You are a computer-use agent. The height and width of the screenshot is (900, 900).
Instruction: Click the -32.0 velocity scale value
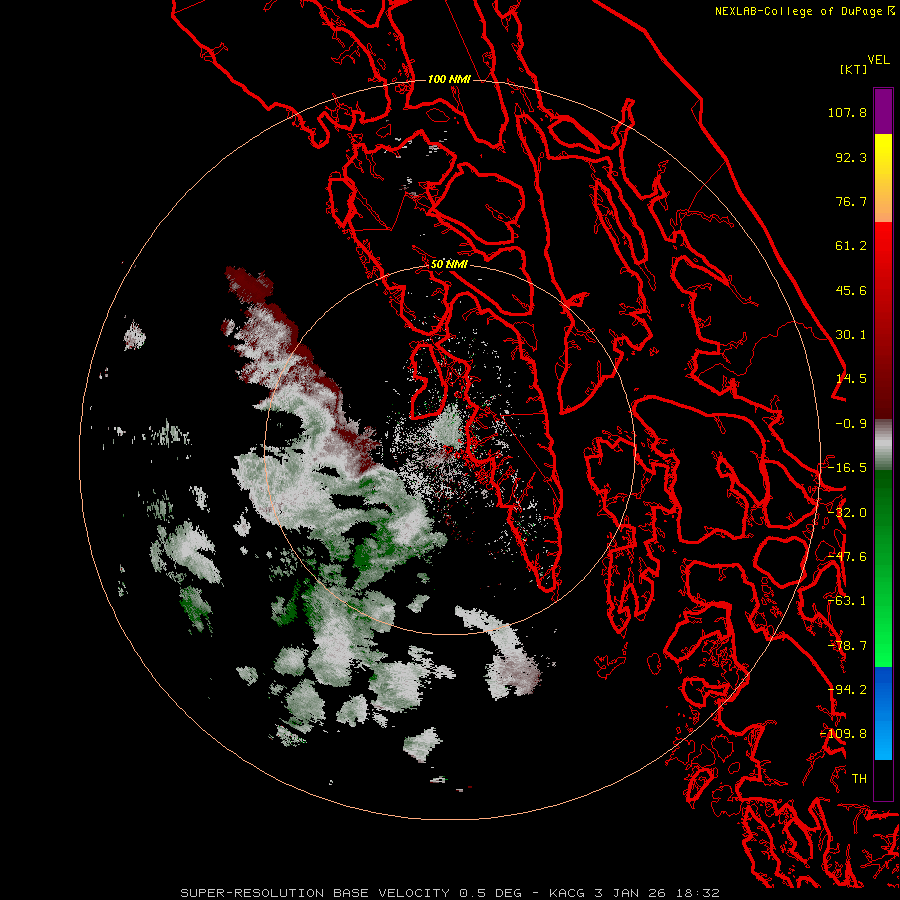(x=847, y=513)
